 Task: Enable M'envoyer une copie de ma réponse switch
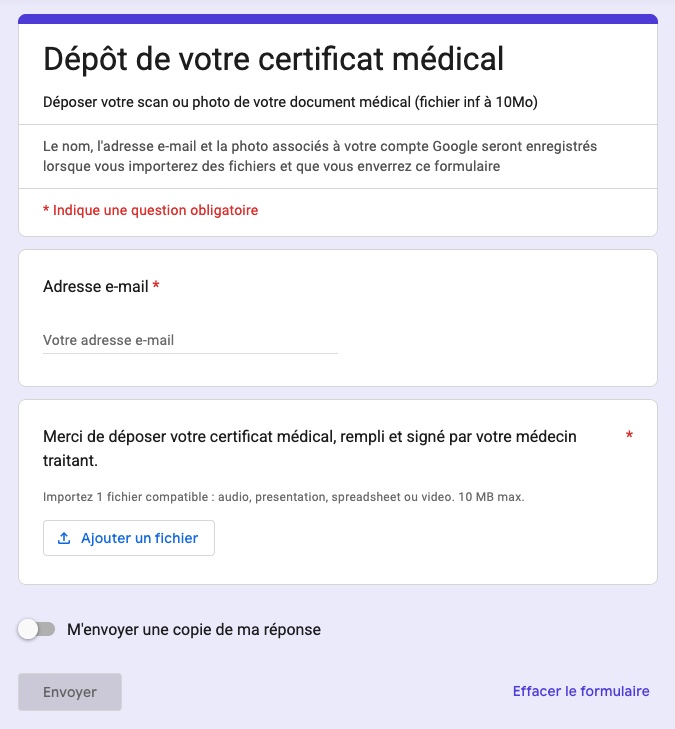[37, 629]
